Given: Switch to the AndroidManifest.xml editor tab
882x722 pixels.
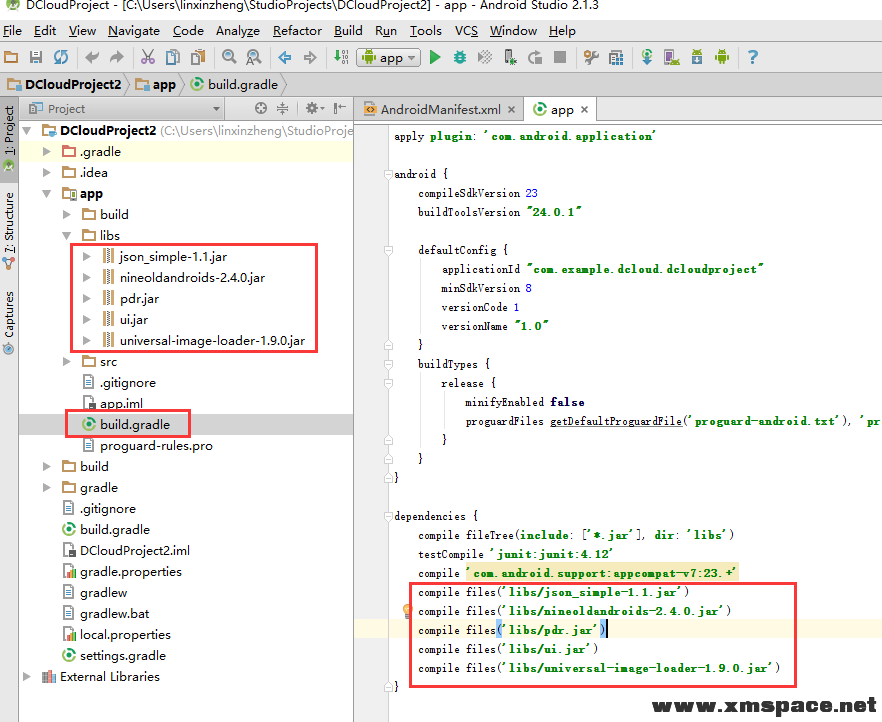Looking at the screenshot, I should (x=439, y=109).
